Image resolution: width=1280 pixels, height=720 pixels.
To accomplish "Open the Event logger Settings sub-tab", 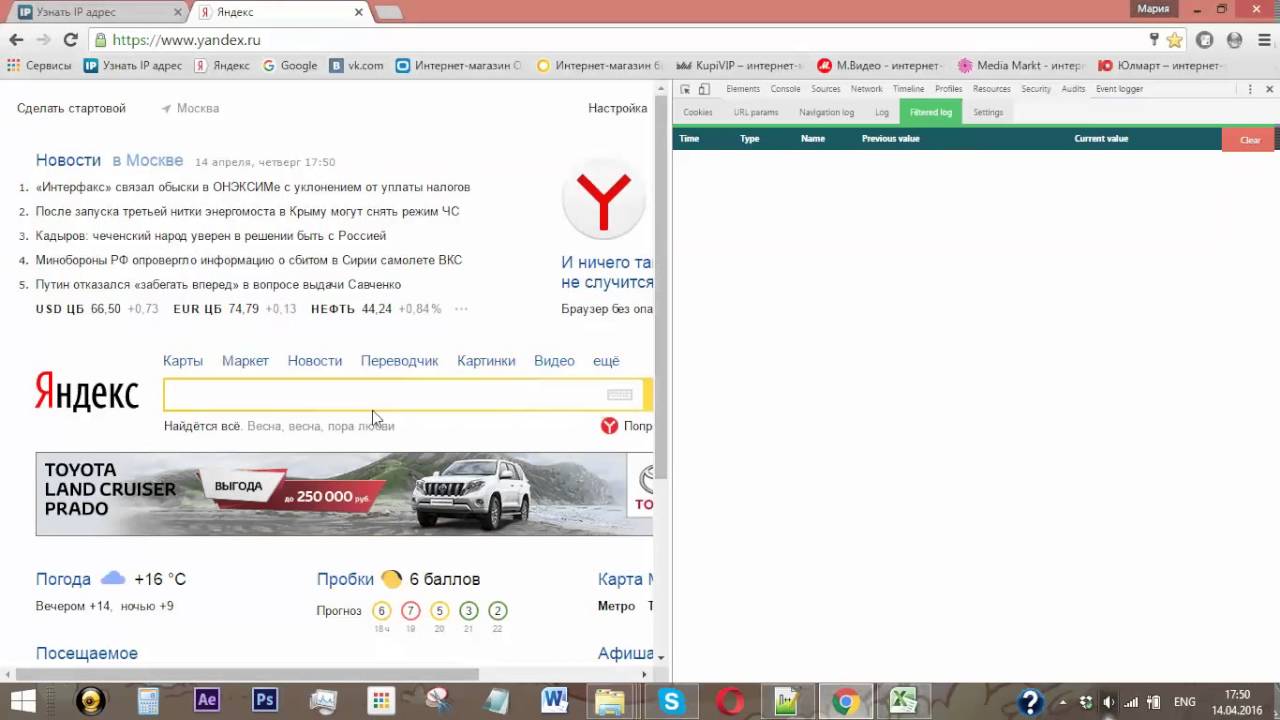I will pos(988,112).
